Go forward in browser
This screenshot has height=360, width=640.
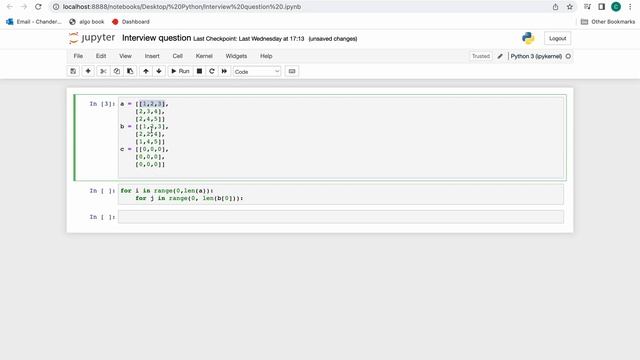tap(24, 7)
